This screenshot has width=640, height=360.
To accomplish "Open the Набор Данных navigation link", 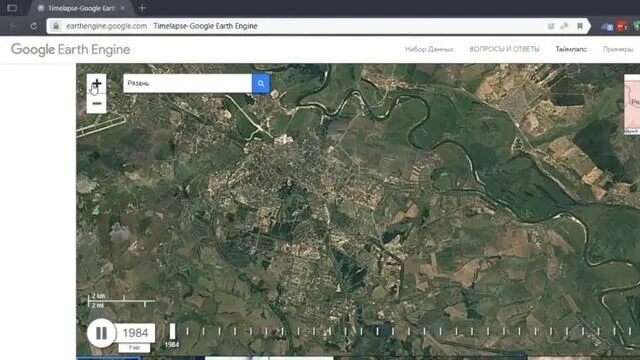I will tap(429, 49).
